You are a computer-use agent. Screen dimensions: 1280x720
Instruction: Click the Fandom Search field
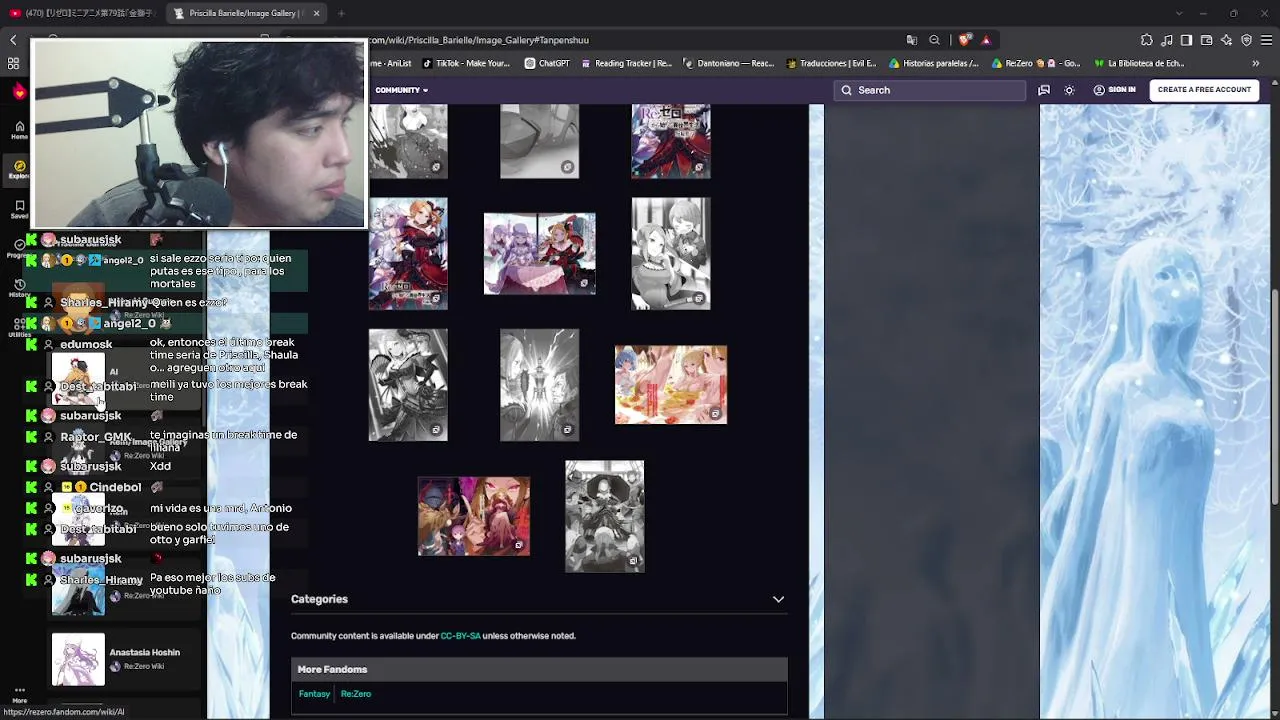(x=930, y=90)
